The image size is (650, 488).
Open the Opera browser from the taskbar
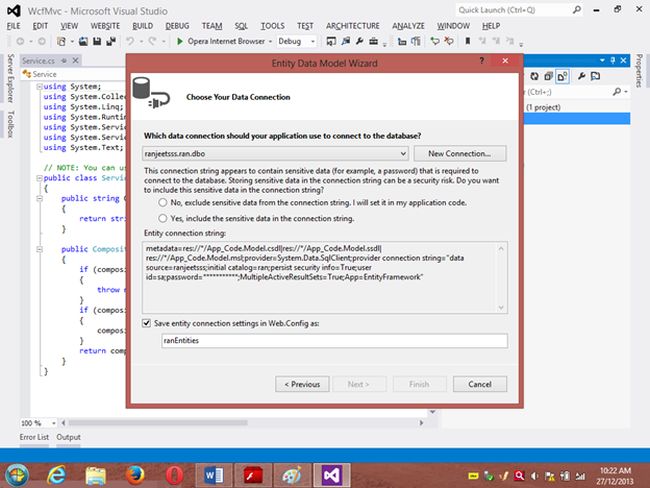coord(175,475)
